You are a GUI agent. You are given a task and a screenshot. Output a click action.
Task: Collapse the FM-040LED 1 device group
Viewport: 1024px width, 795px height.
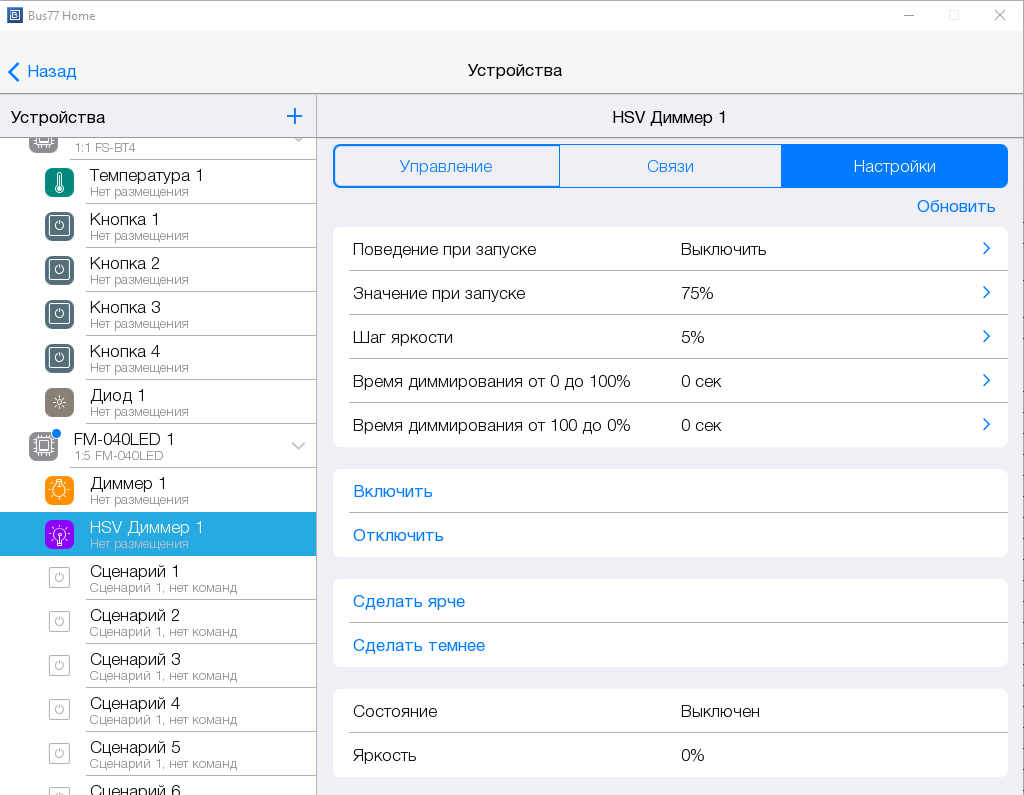coord(298,446)
